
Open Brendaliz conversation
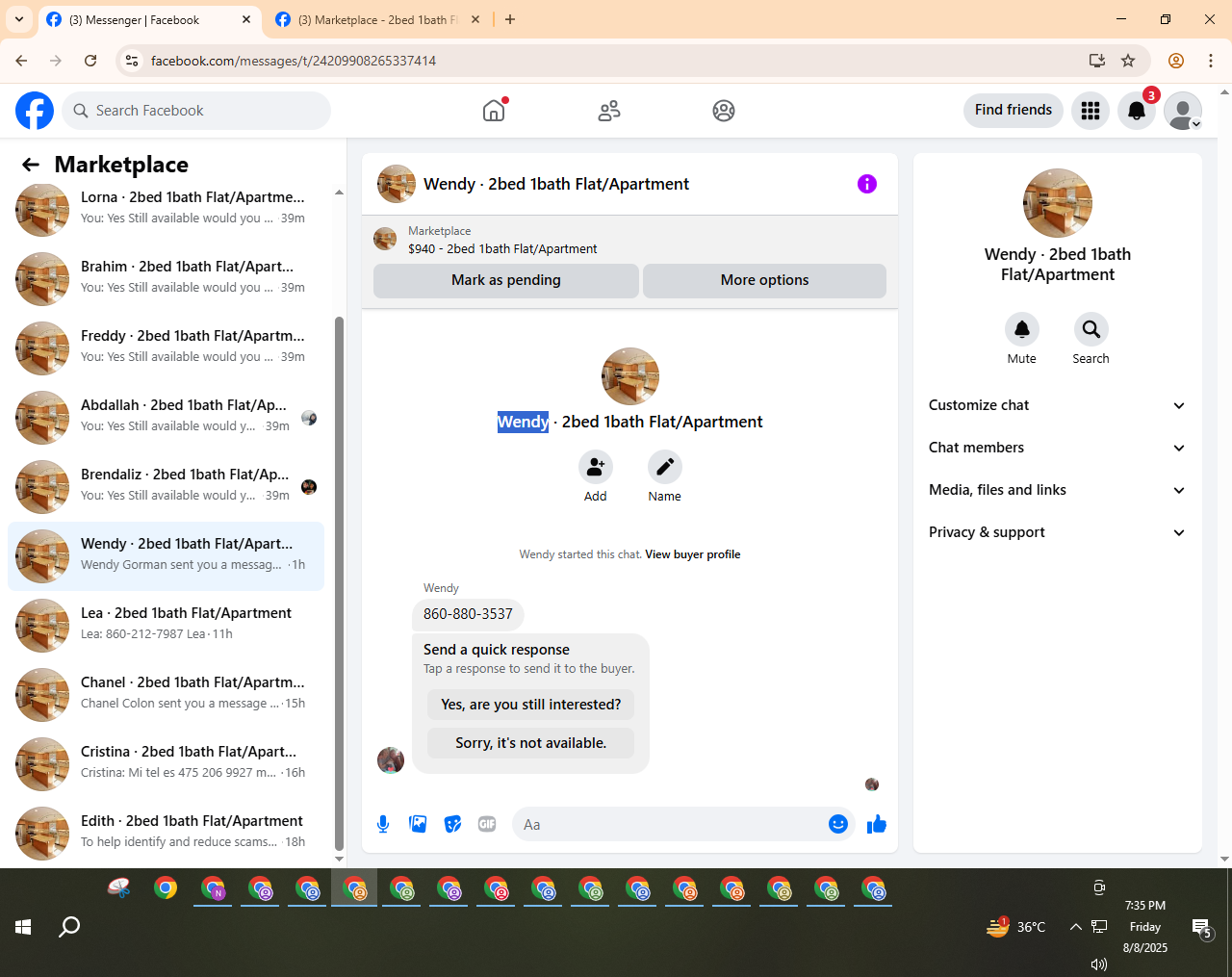[x=166, y=486]
